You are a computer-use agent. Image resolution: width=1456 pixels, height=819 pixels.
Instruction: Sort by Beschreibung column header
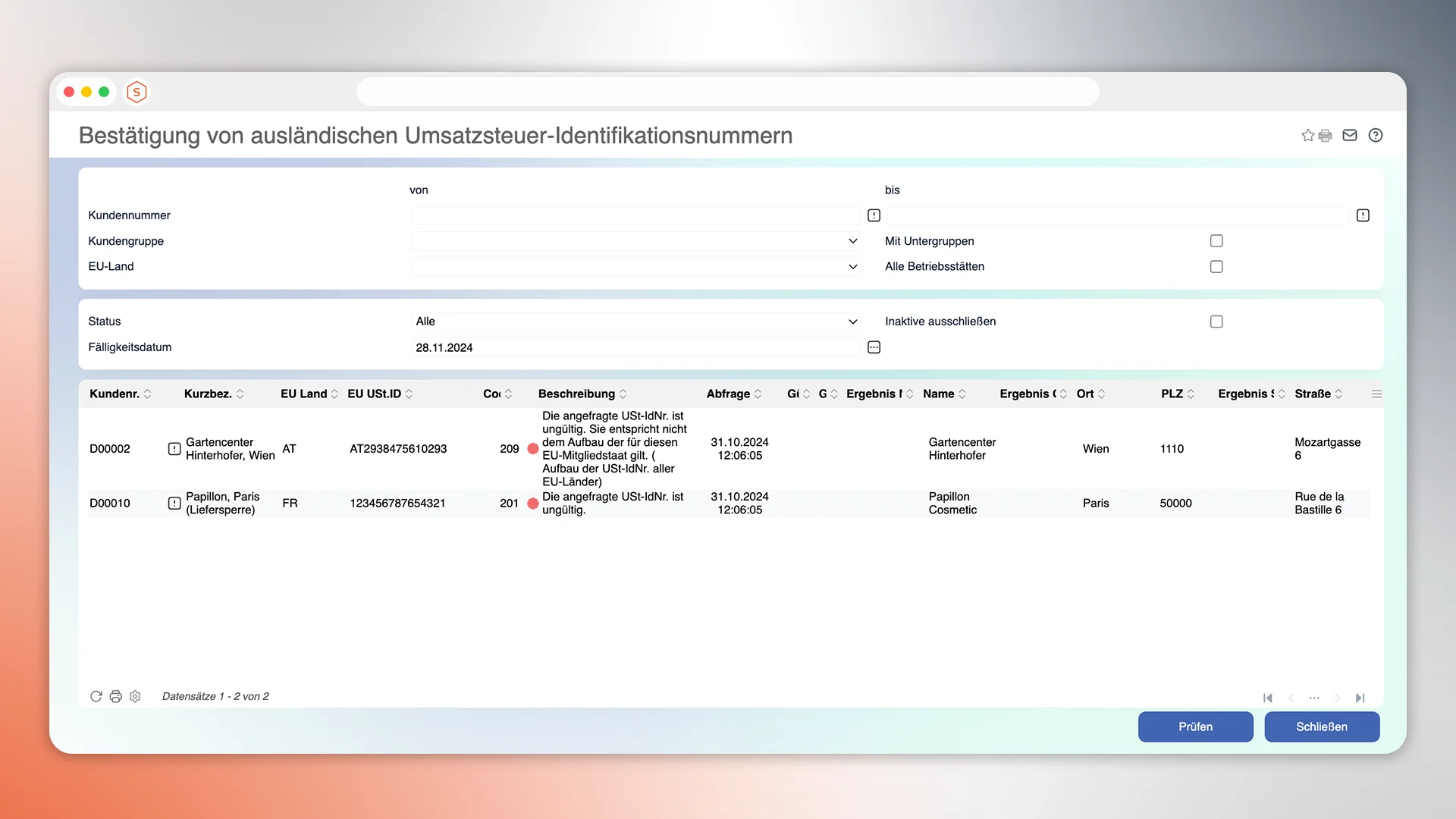click(576, 394)
